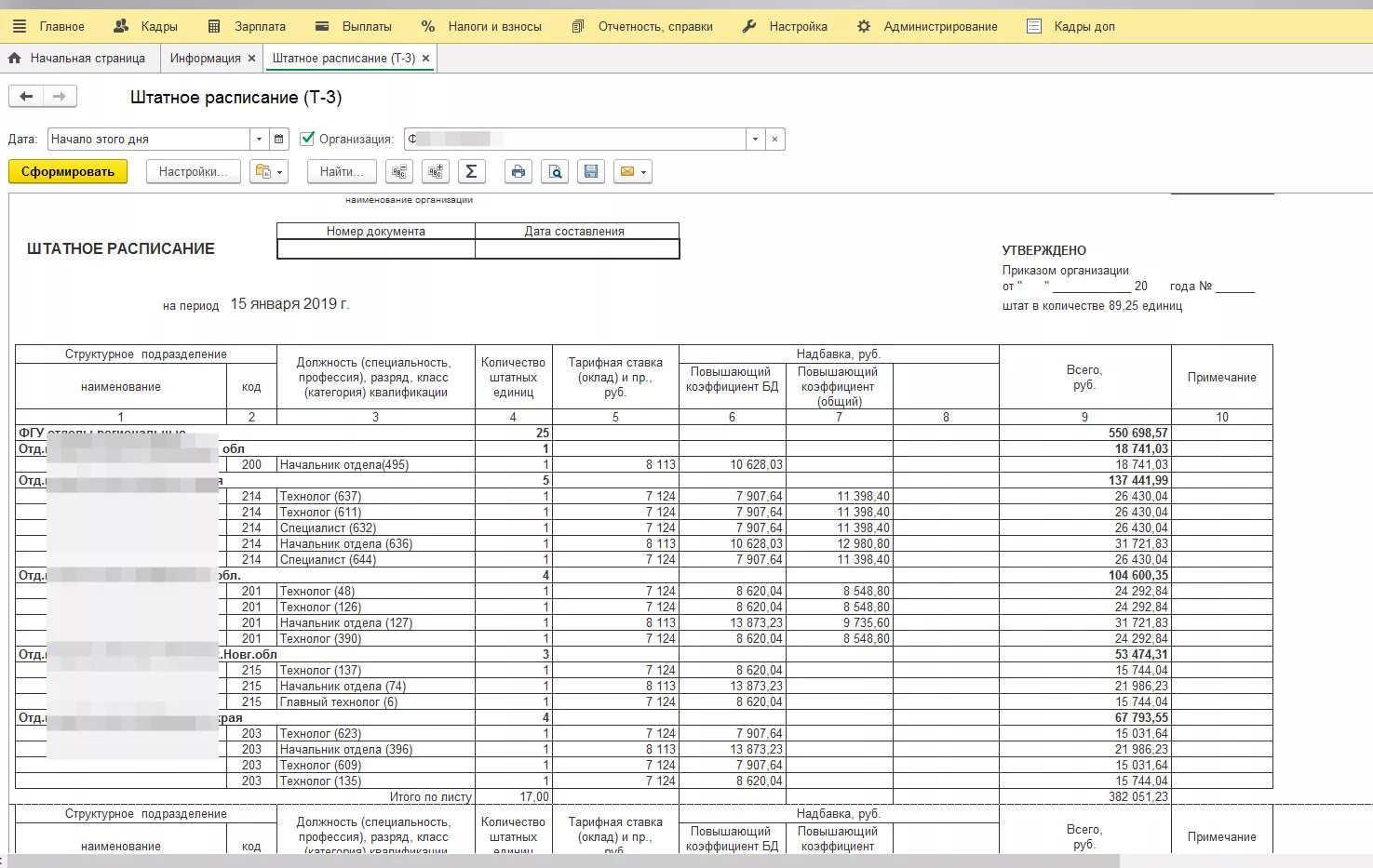The width and height of the screenshot is (1373, 868).
Task: Open the Зарплата menu
Action: click(247, 26)
